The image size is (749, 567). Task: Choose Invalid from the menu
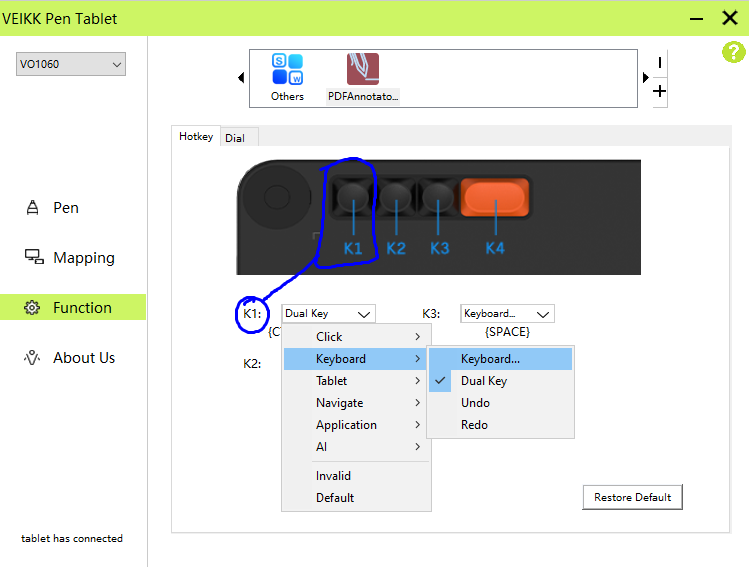click(x=356, y=476)
